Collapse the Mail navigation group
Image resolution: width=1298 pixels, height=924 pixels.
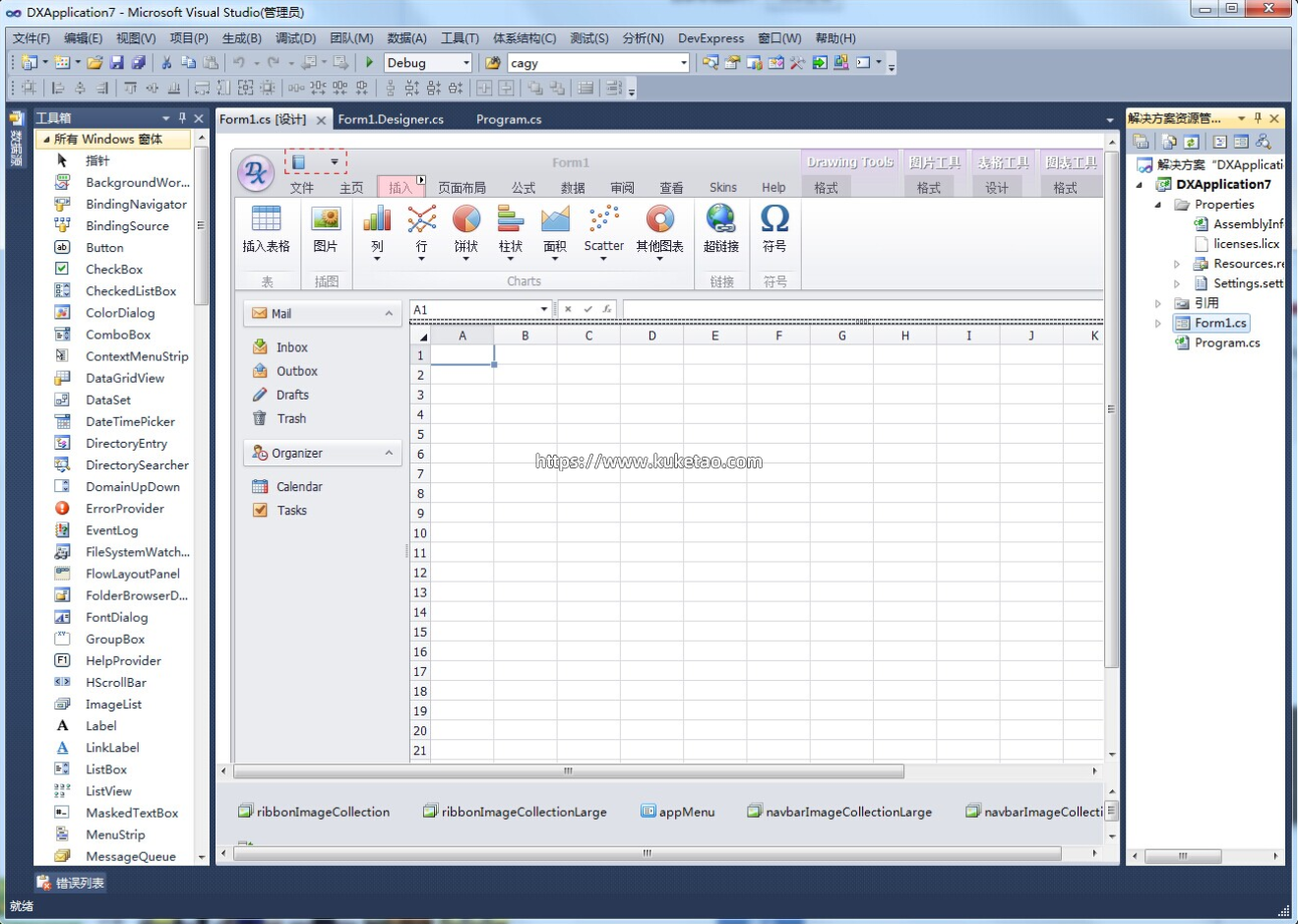tap(389, 314)
